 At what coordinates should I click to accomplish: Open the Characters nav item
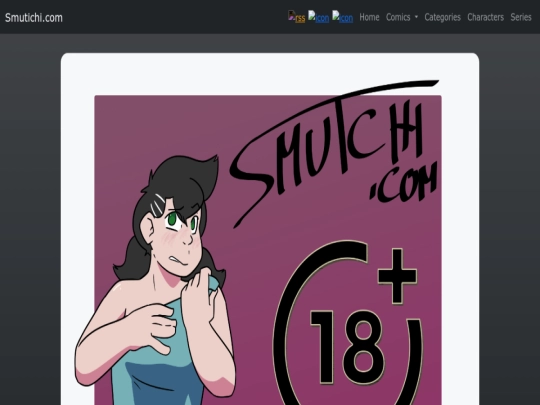coord(485,17)
